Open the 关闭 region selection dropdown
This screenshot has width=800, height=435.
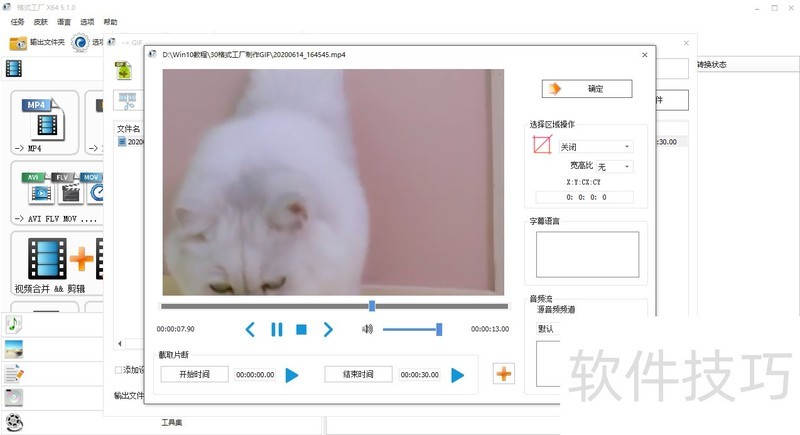tap(595, 147)
